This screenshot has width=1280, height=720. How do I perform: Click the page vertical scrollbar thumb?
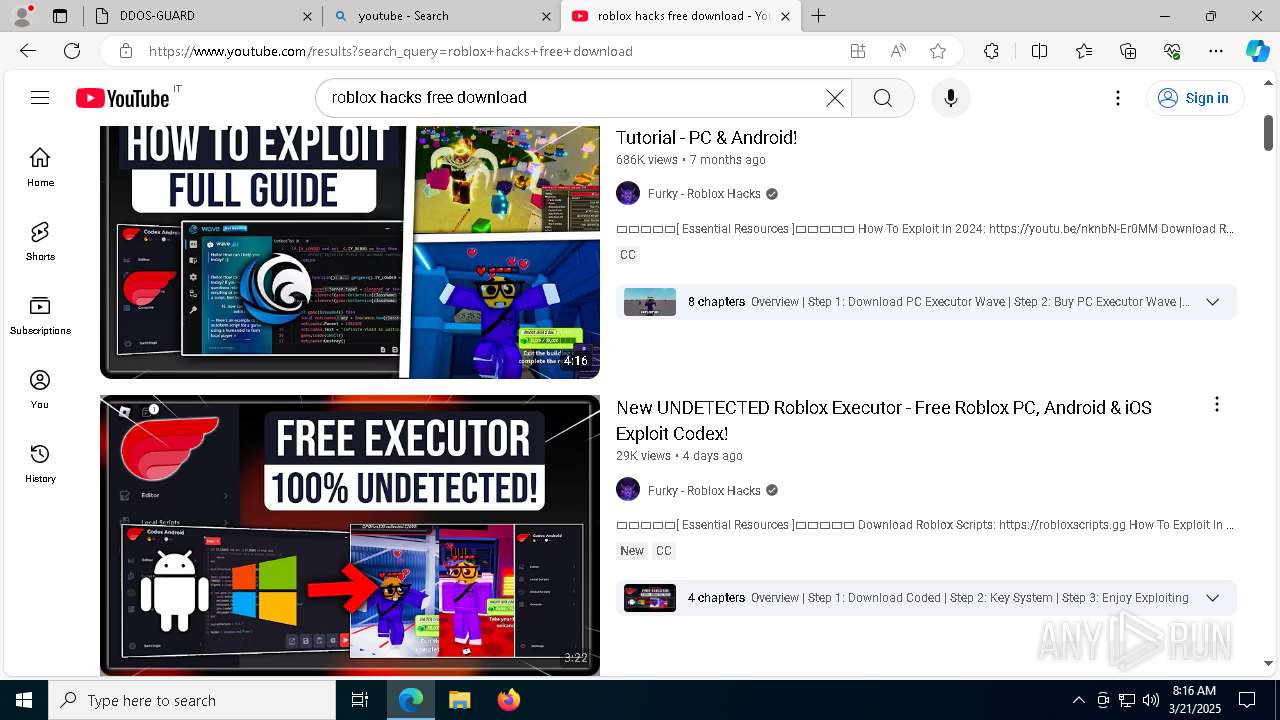[x=1268, y=132]
